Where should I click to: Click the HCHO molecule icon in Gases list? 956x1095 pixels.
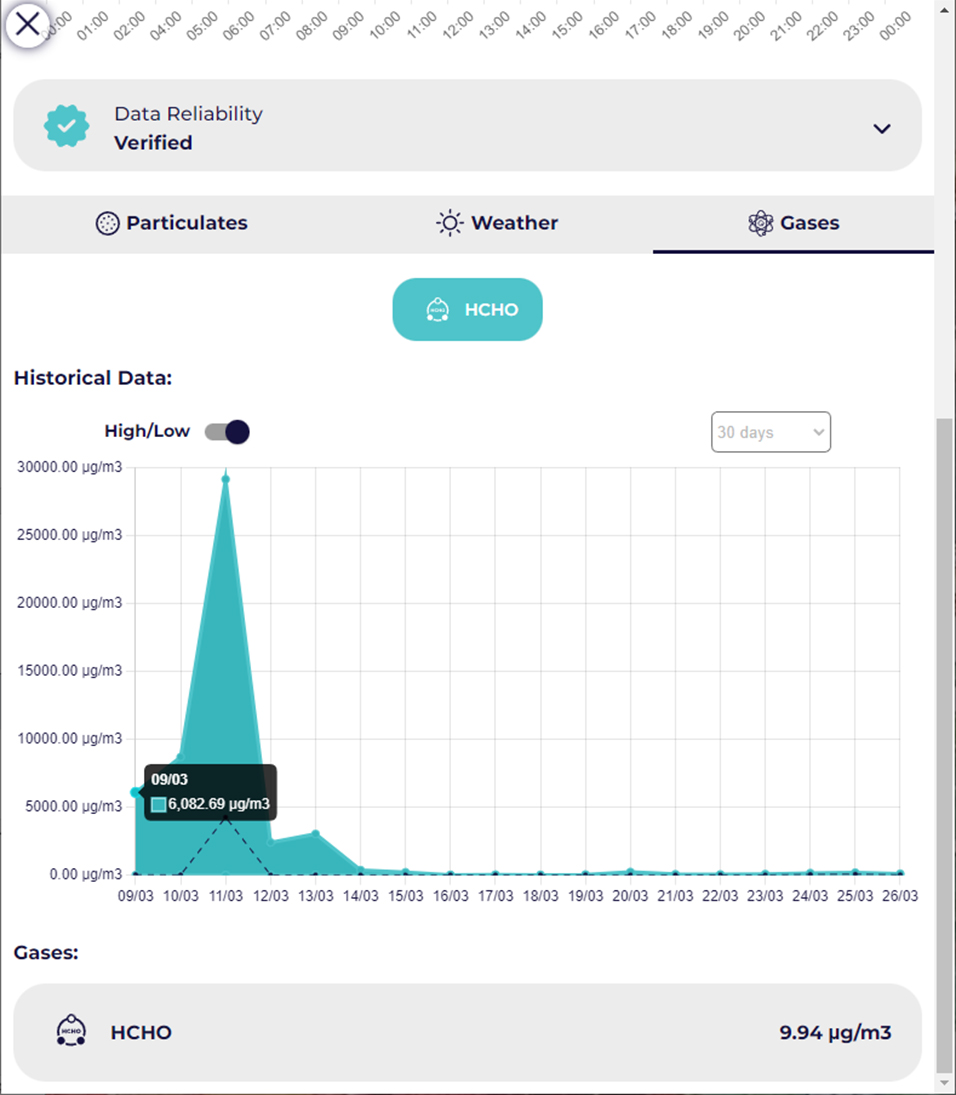coord(70,1031)
